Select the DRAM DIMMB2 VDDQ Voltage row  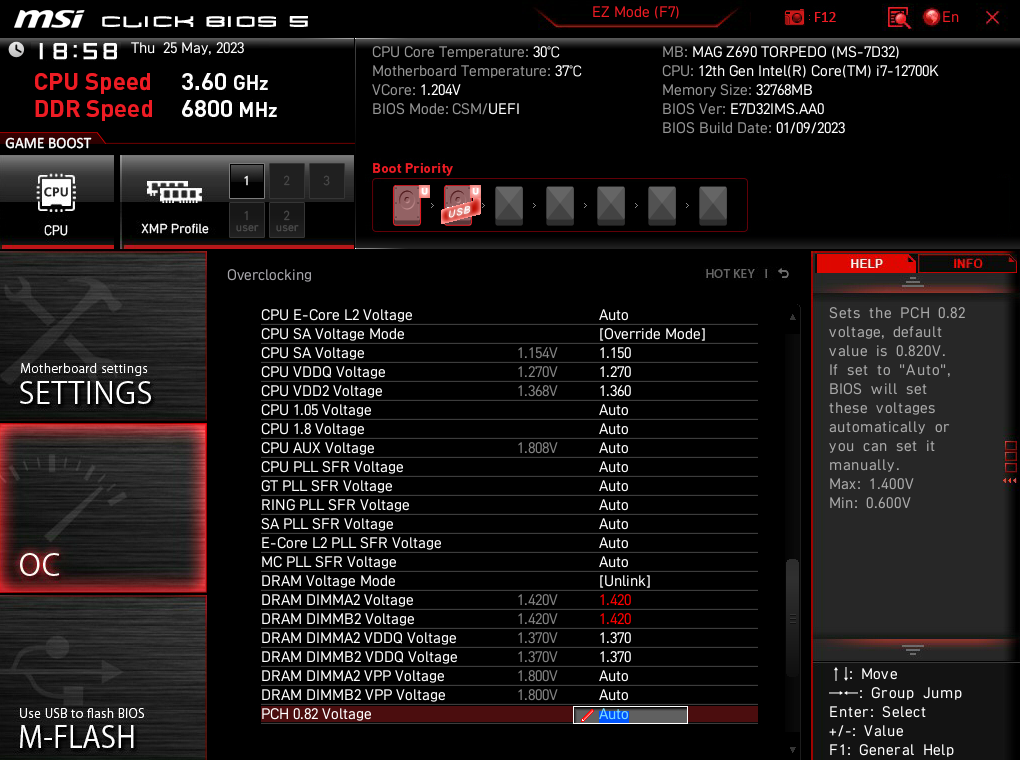(509, 657)
